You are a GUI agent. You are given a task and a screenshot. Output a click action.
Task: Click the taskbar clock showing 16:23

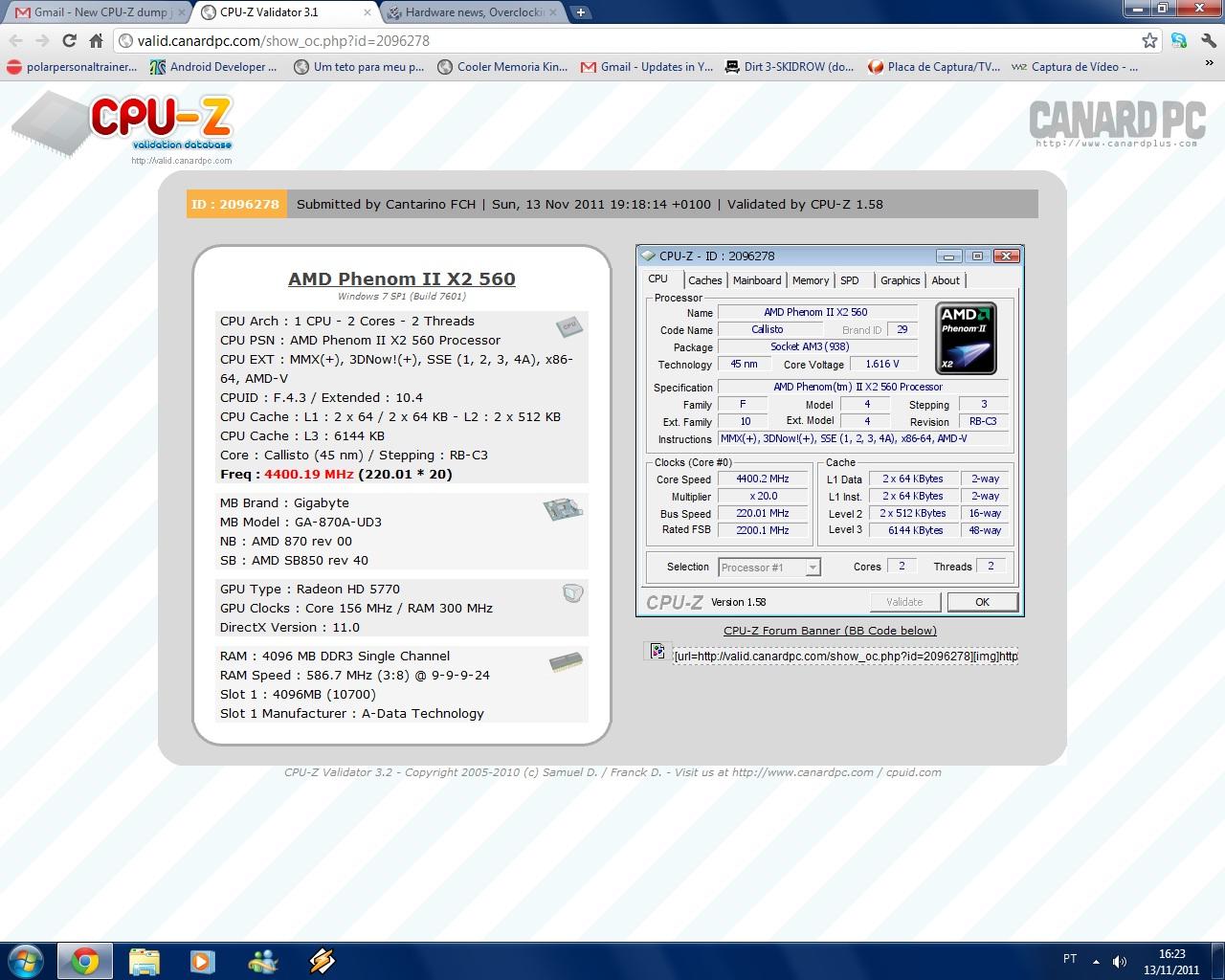click(1171, 961)
